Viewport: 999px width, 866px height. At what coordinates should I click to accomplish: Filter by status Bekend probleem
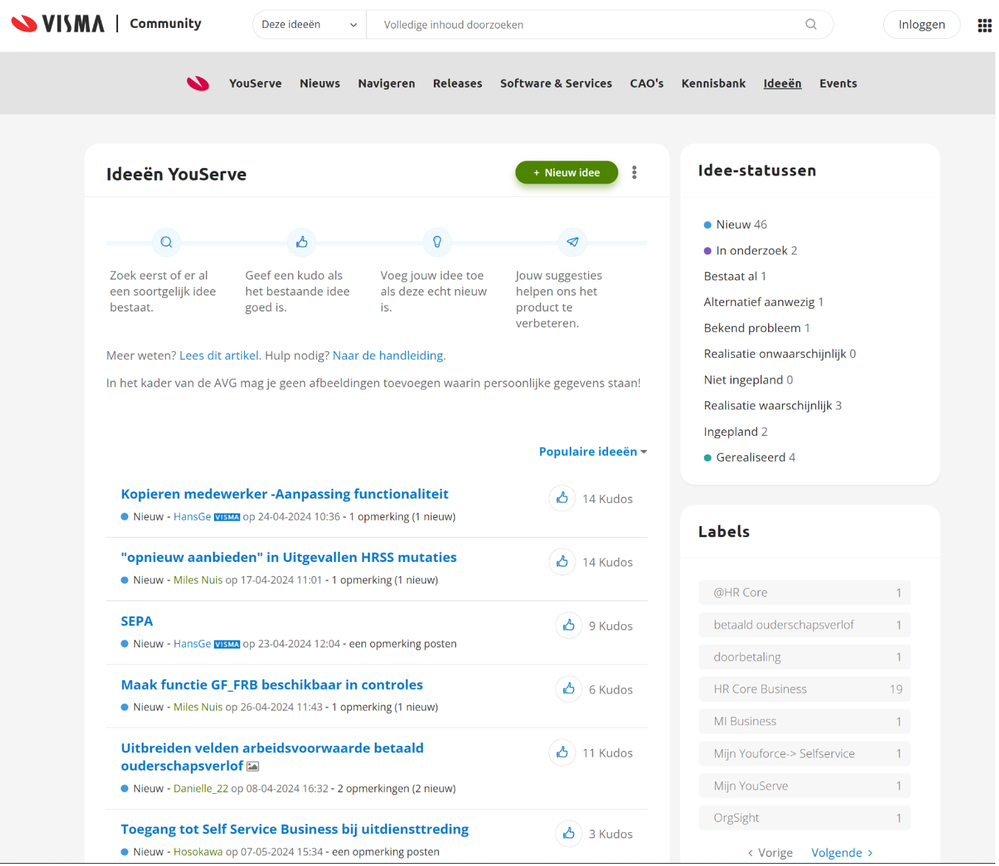[757, 328]
